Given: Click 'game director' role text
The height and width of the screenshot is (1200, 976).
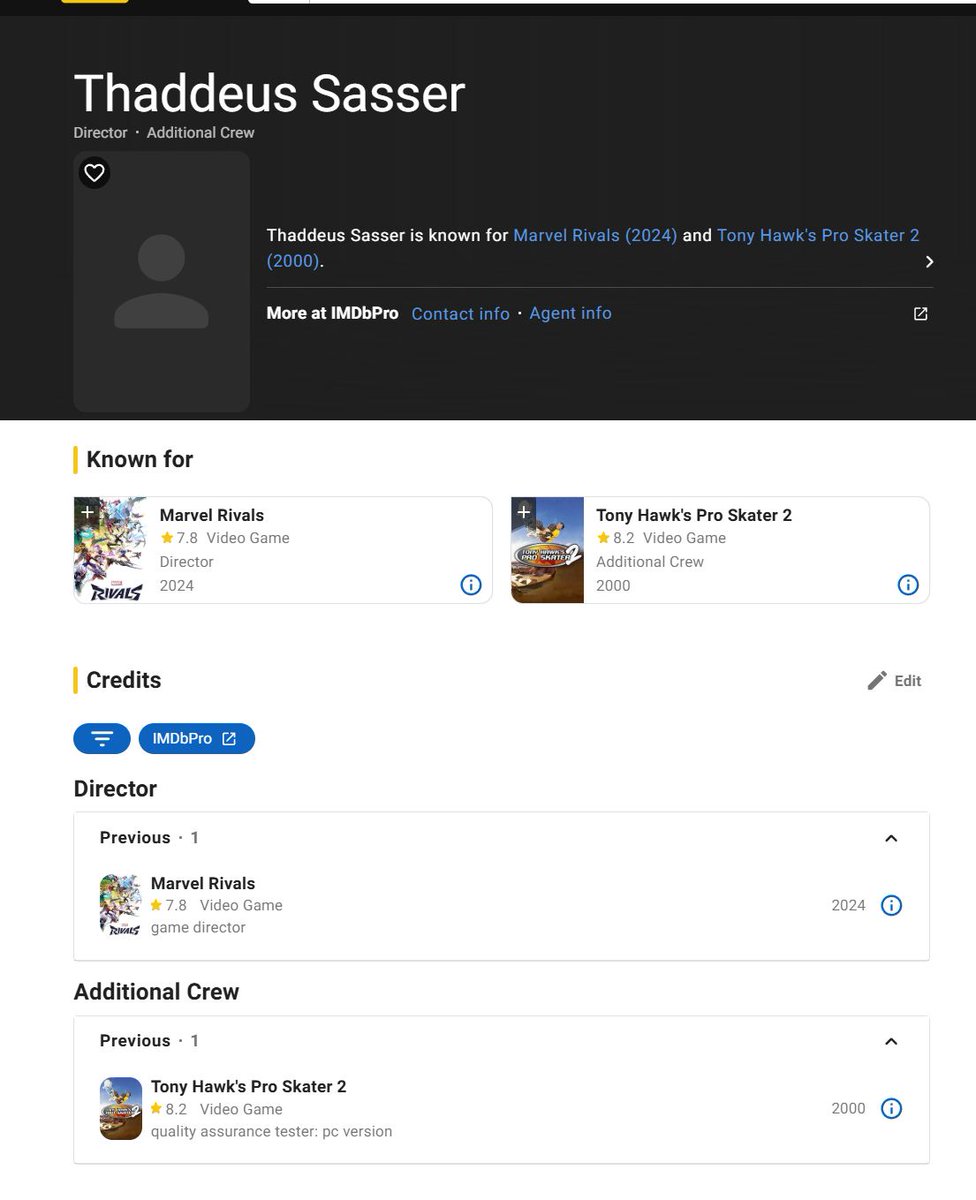Looking at the screenshot, I should coord(198,927).
